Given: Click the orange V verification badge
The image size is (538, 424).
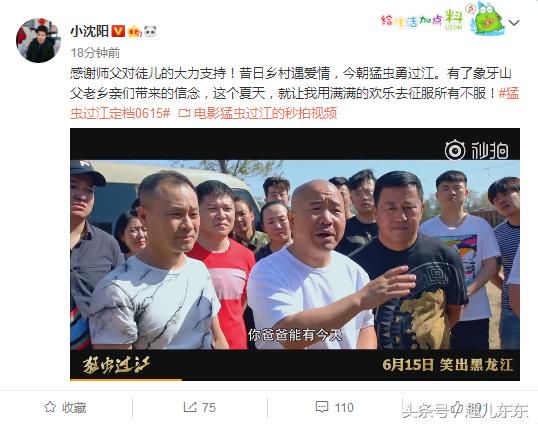Looking at the screenshot, I should coord(118,31).
